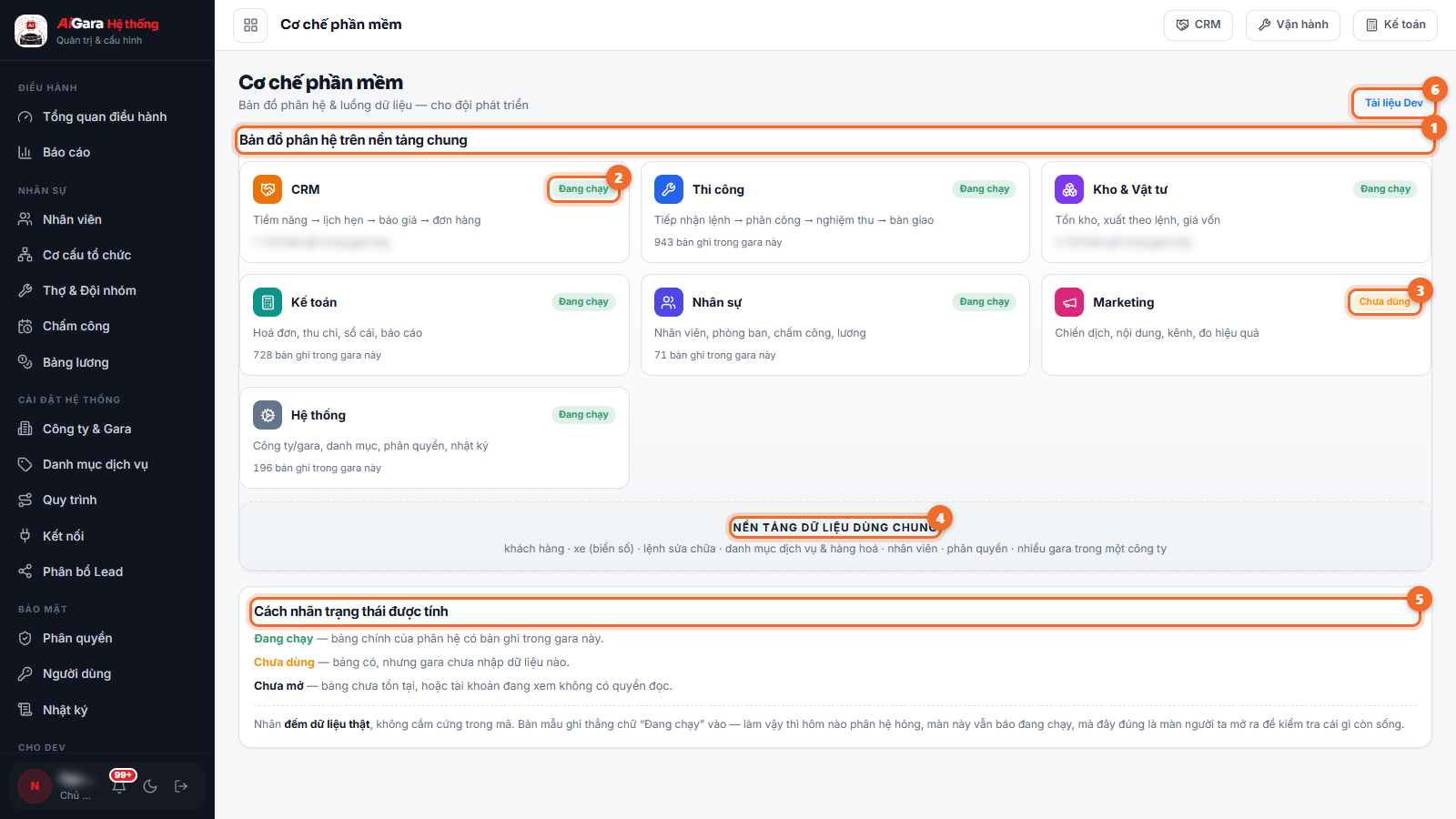Screen dimensions: 1456x819
Task: Click the purple Kho & Vật tư icon
Action: (1069, 189)
